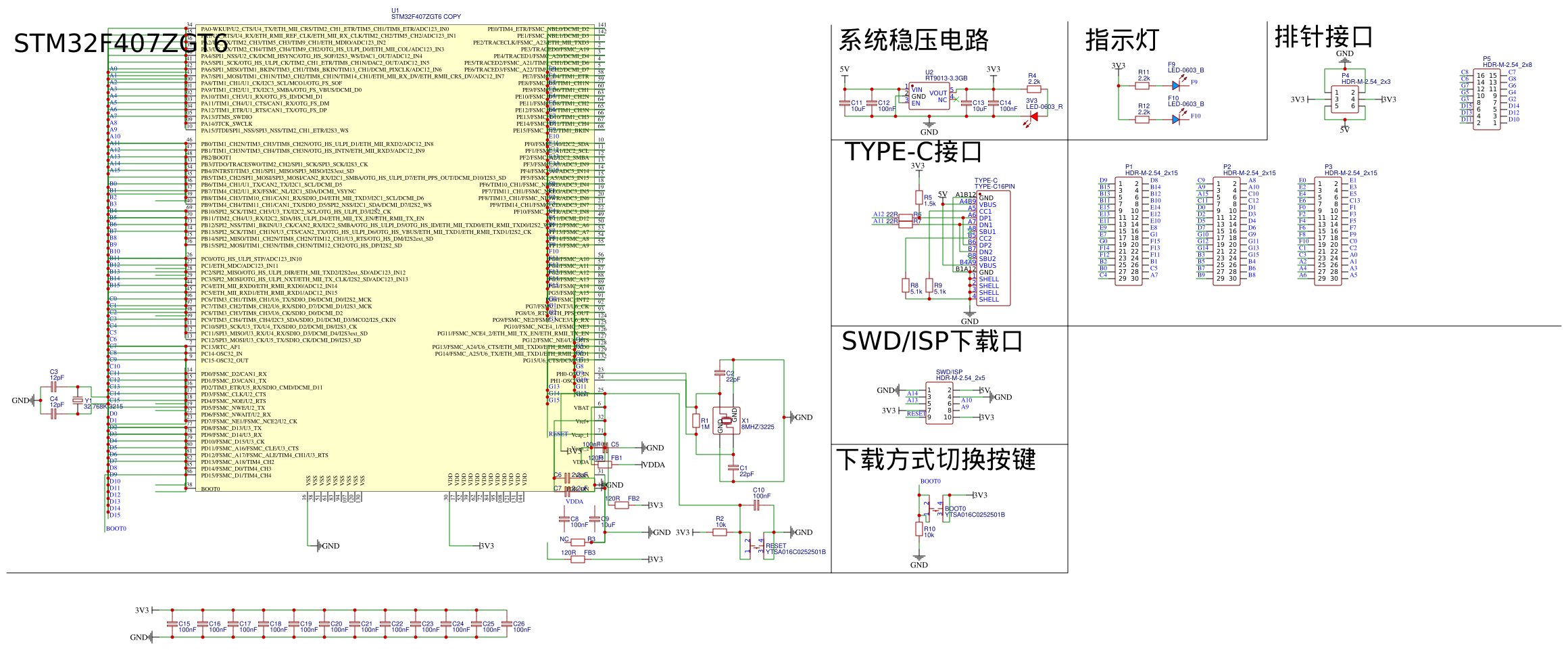
Task: Select the GND symbol of decoupling row
Action: coord(142,637)
